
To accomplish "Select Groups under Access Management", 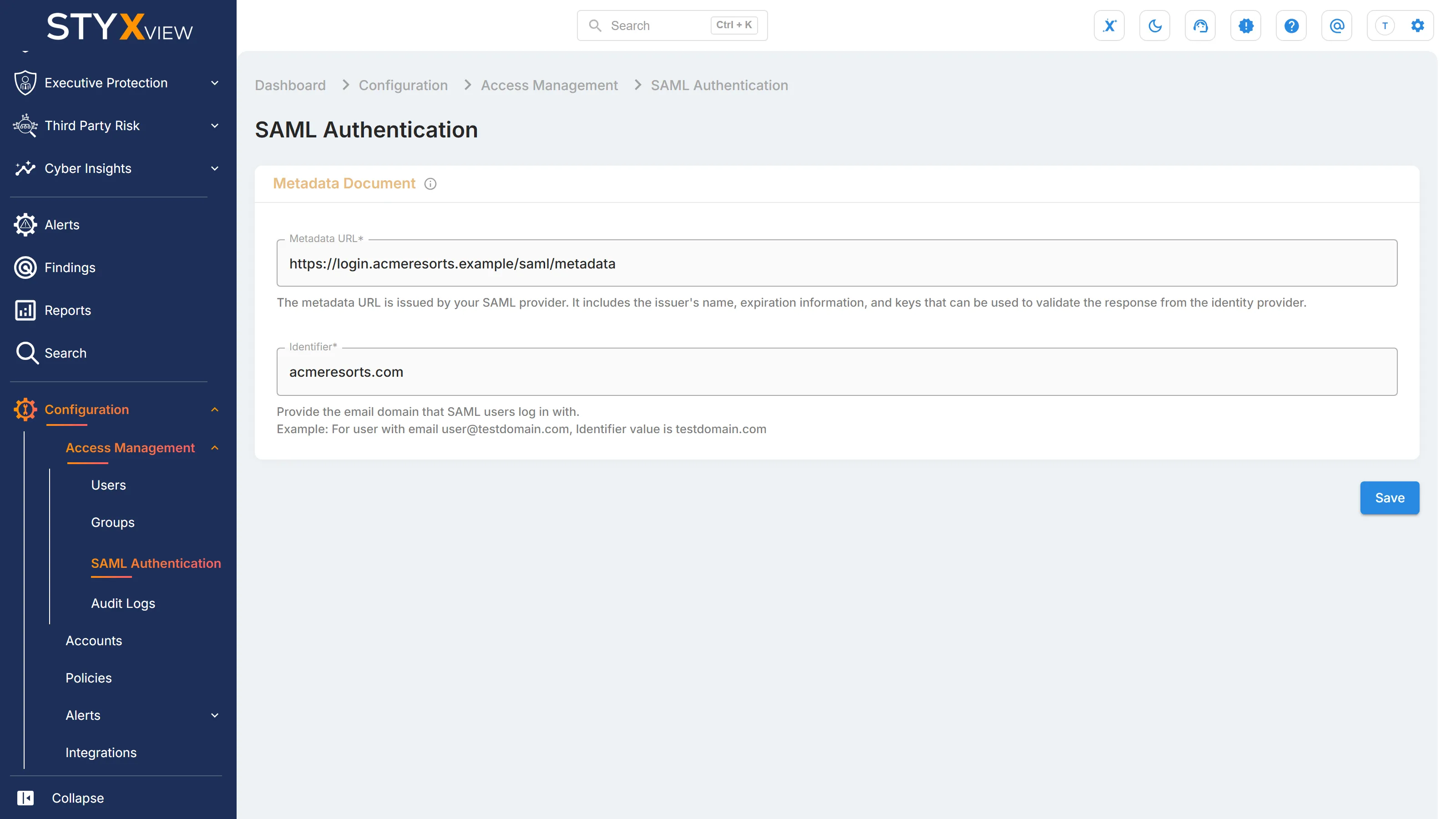I will (x=113, y=523).
